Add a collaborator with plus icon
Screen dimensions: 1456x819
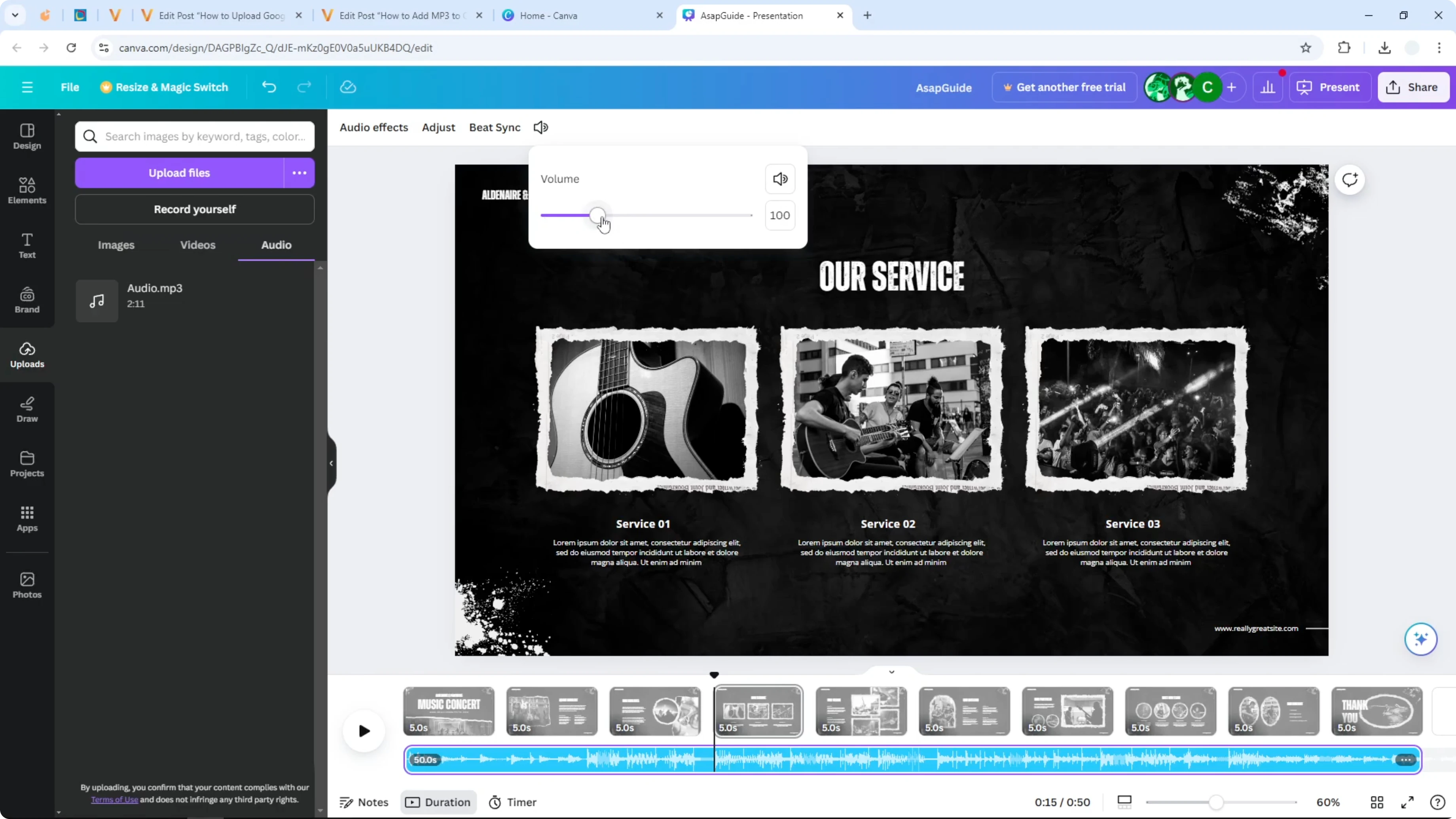1232,87
